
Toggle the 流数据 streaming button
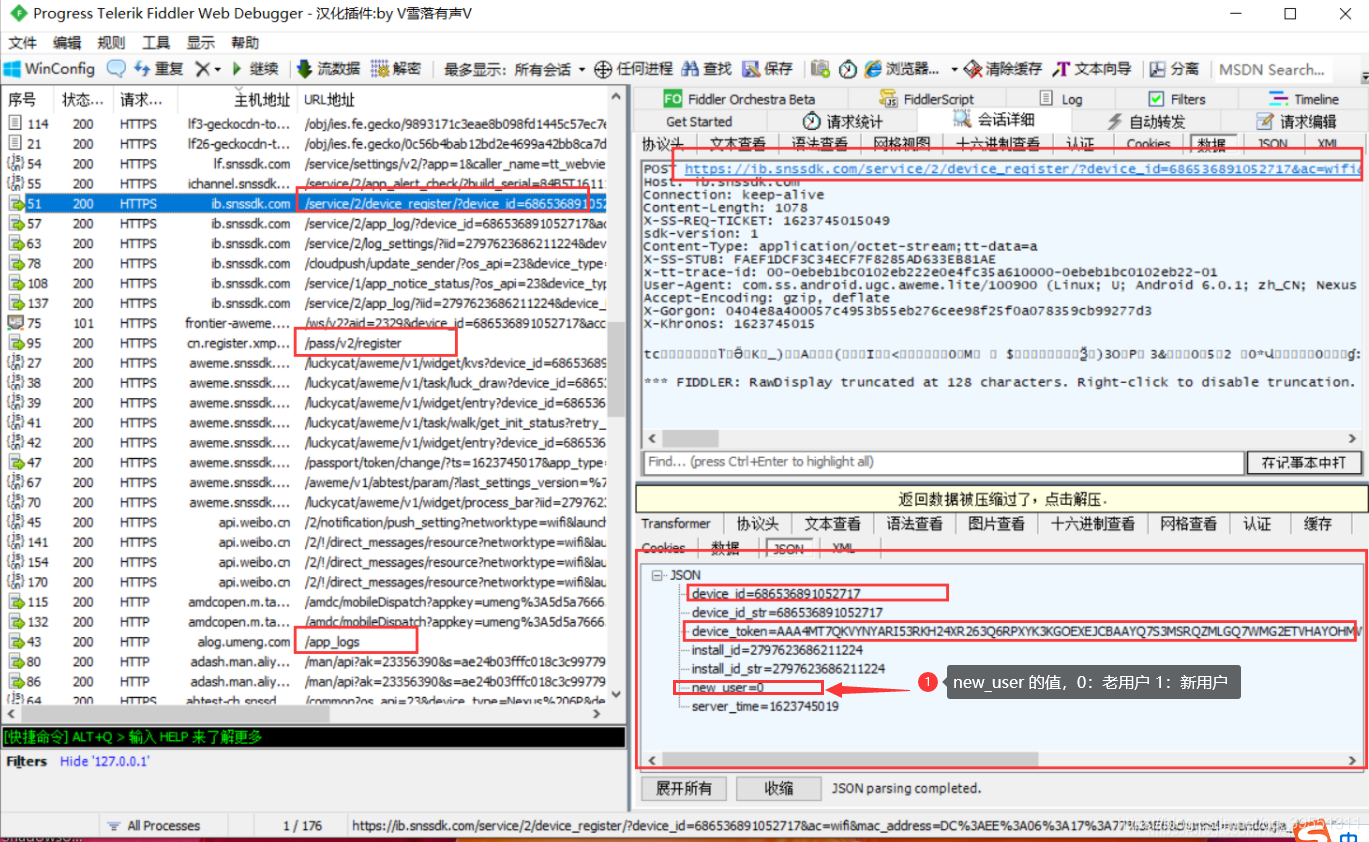click(x=329, y=69)
